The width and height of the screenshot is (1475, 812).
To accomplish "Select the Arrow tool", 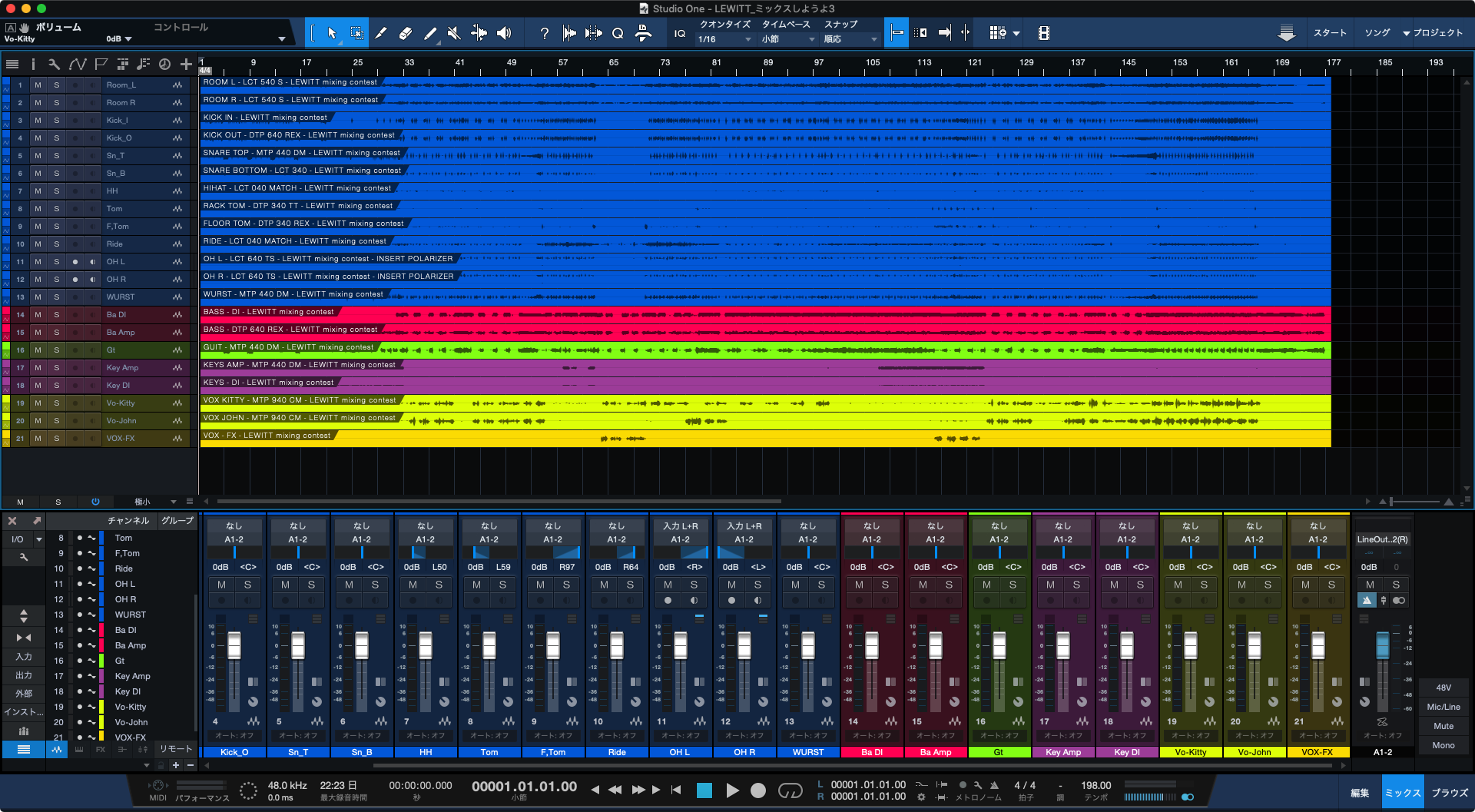I will point(332,33).
